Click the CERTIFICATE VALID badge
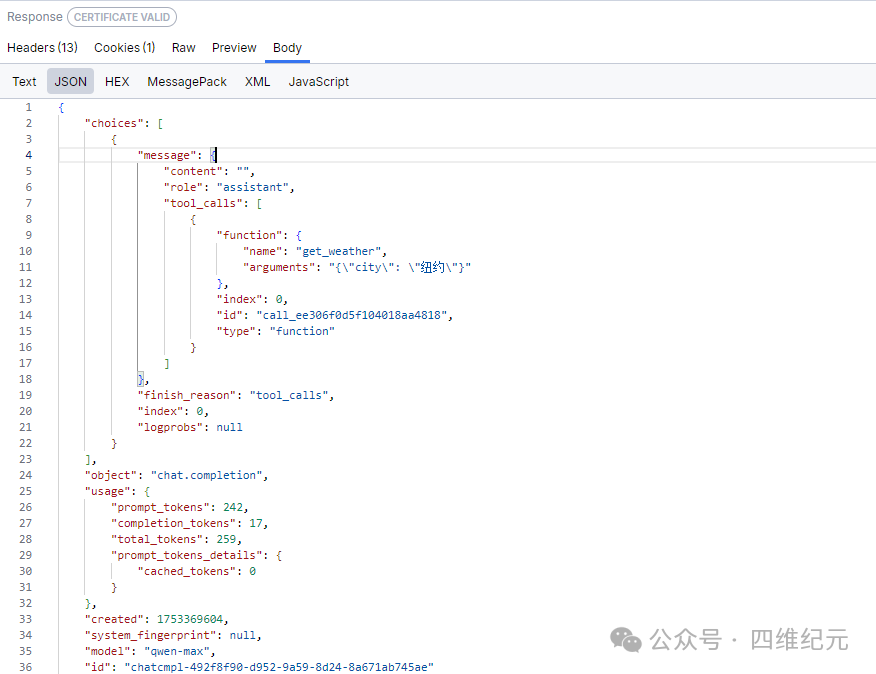Viewport: 876px width, 674px height. point(122,17)
